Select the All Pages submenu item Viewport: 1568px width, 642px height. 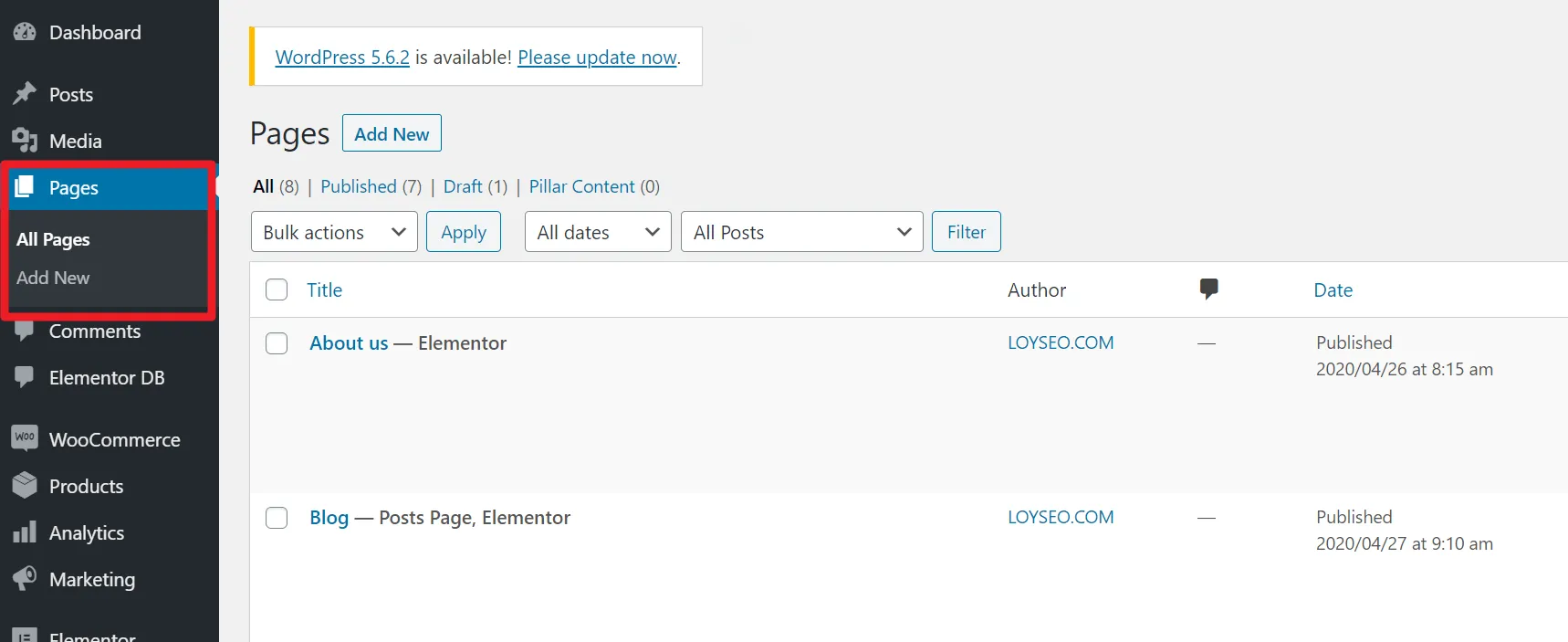53,239
